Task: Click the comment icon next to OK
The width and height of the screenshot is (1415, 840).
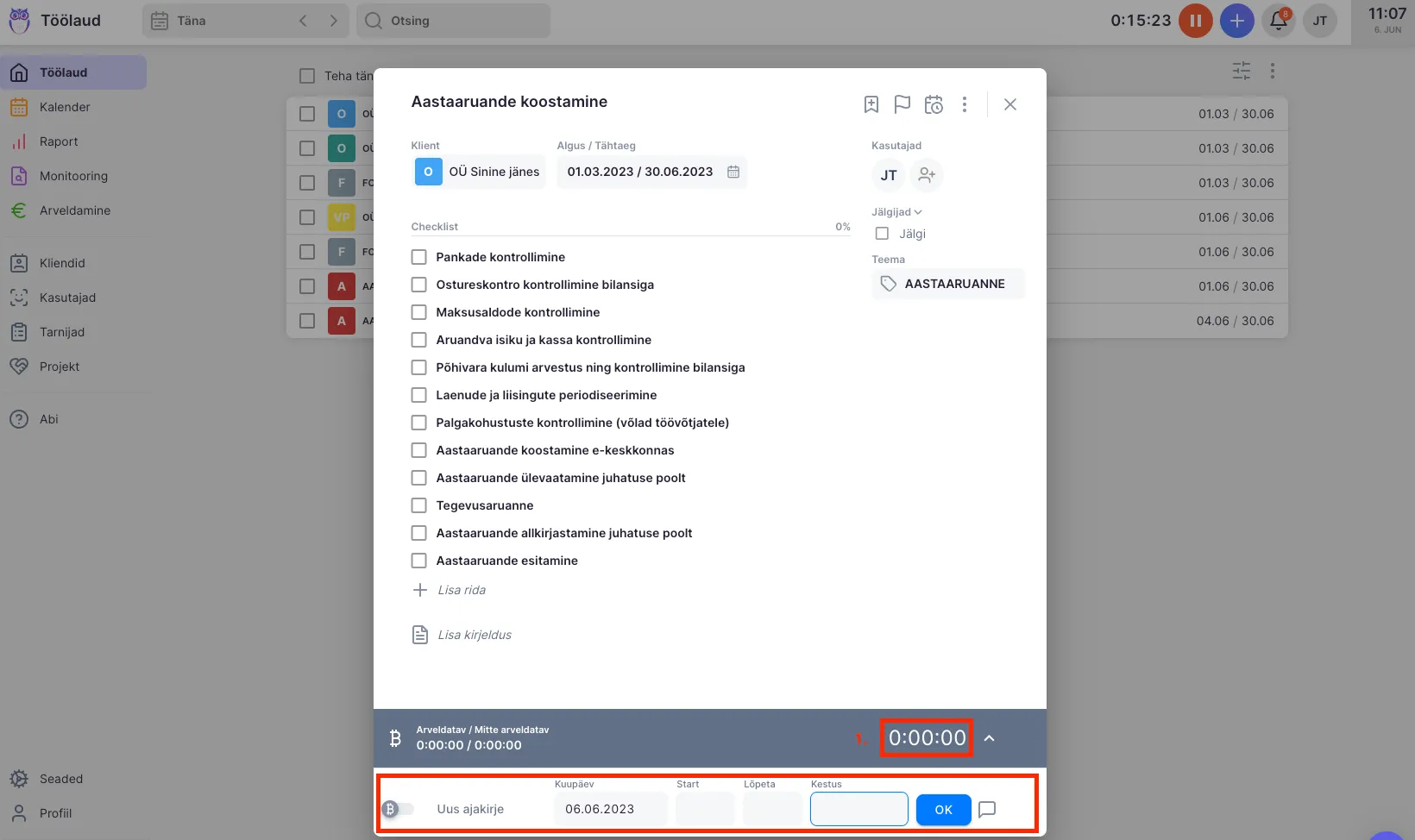Action: [x=987, y=809]
